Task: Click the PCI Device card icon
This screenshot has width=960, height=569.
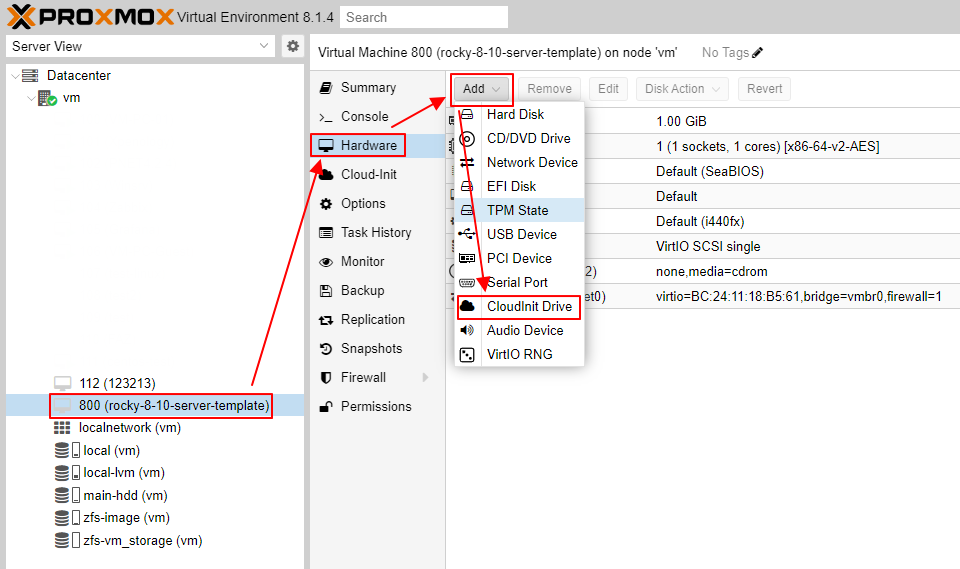Action: [x=467, y=258]
